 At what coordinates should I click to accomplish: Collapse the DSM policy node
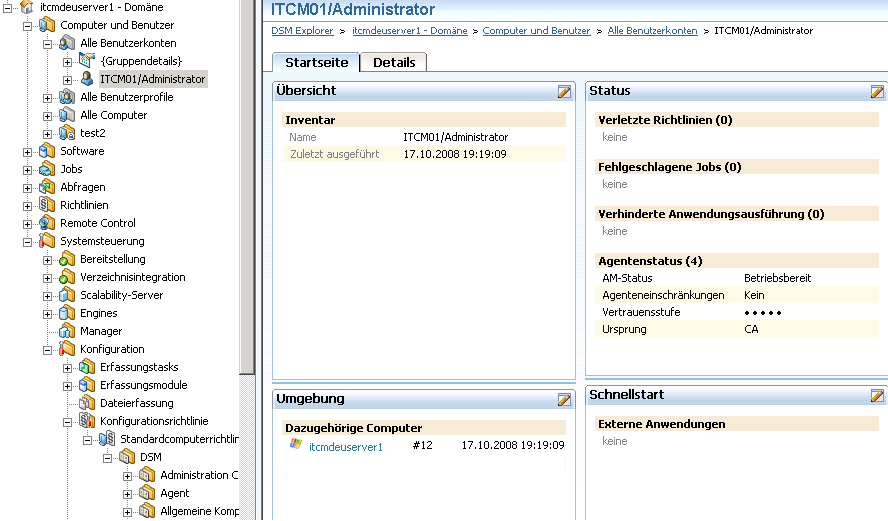click(108, 458)
